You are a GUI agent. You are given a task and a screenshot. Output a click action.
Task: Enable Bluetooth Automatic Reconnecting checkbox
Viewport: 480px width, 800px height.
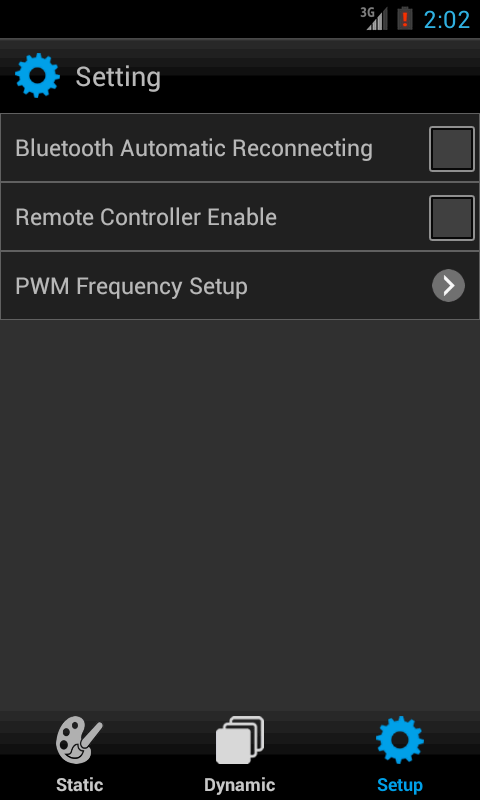452,148
